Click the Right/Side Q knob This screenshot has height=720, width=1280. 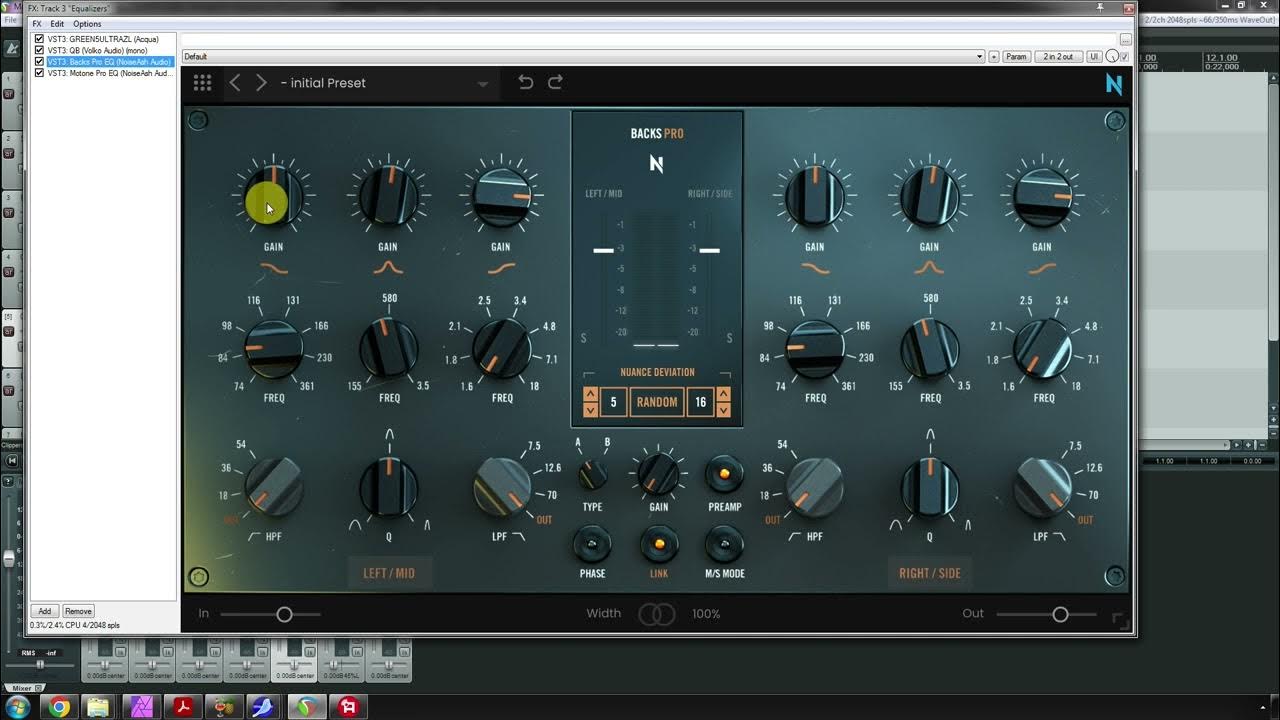930,488
